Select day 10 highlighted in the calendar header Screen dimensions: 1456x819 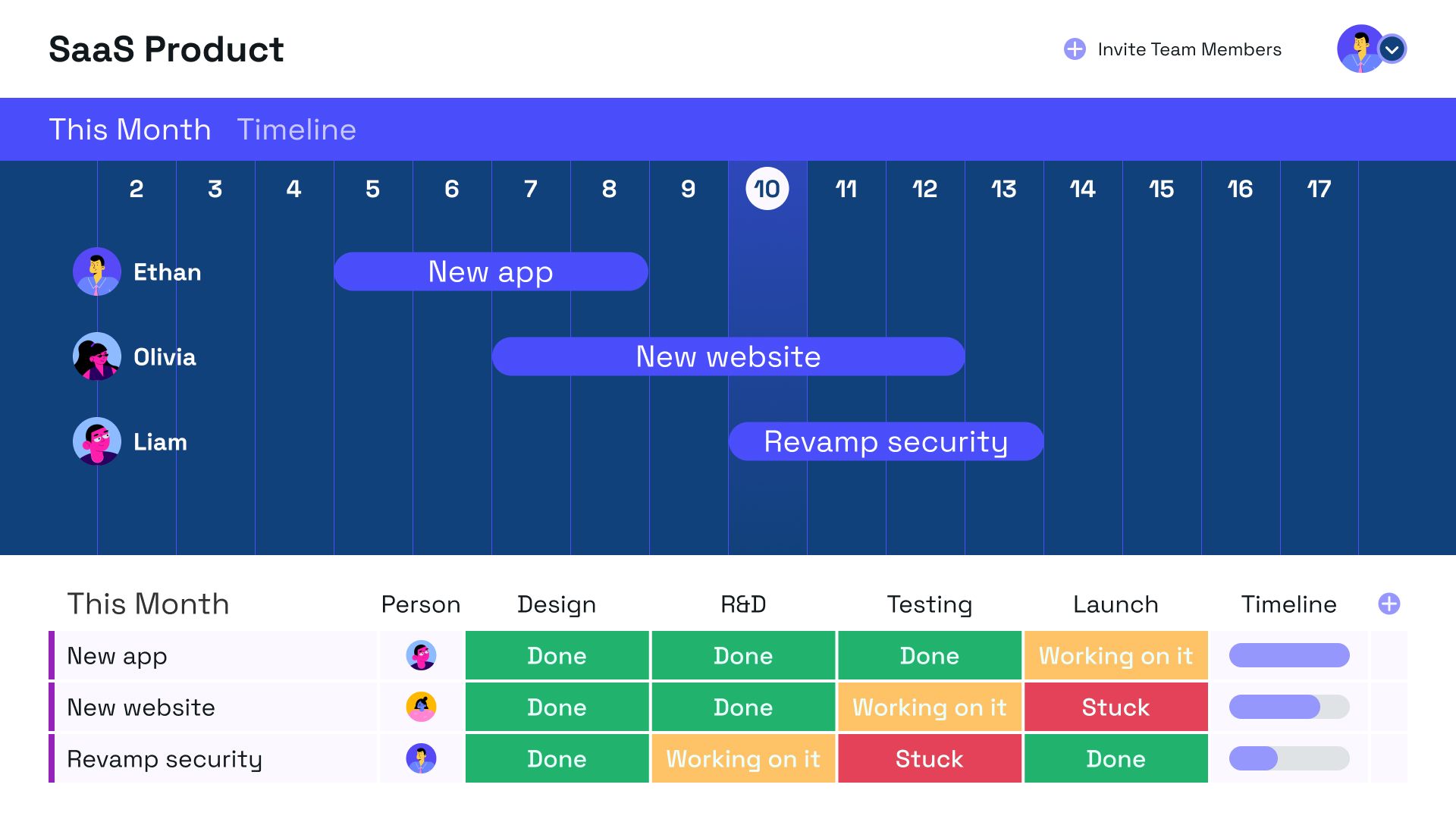coord(767,189)
